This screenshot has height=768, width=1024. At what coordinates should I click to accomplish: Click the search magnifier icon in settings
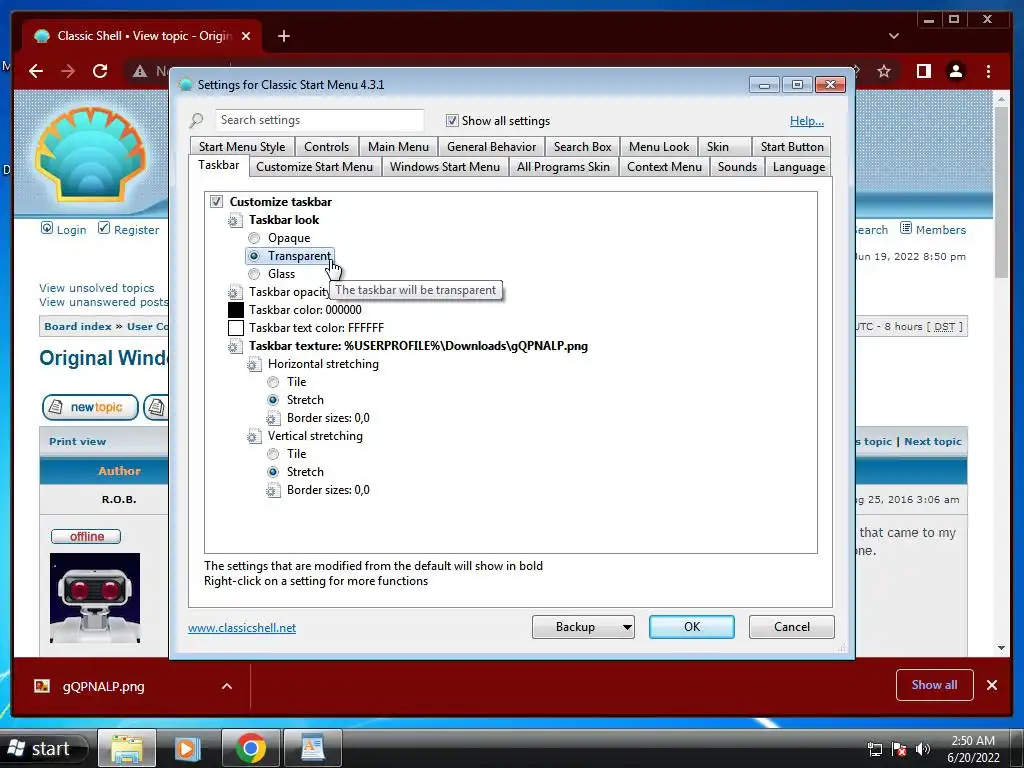pyautogui.click(x=197, y=121)
